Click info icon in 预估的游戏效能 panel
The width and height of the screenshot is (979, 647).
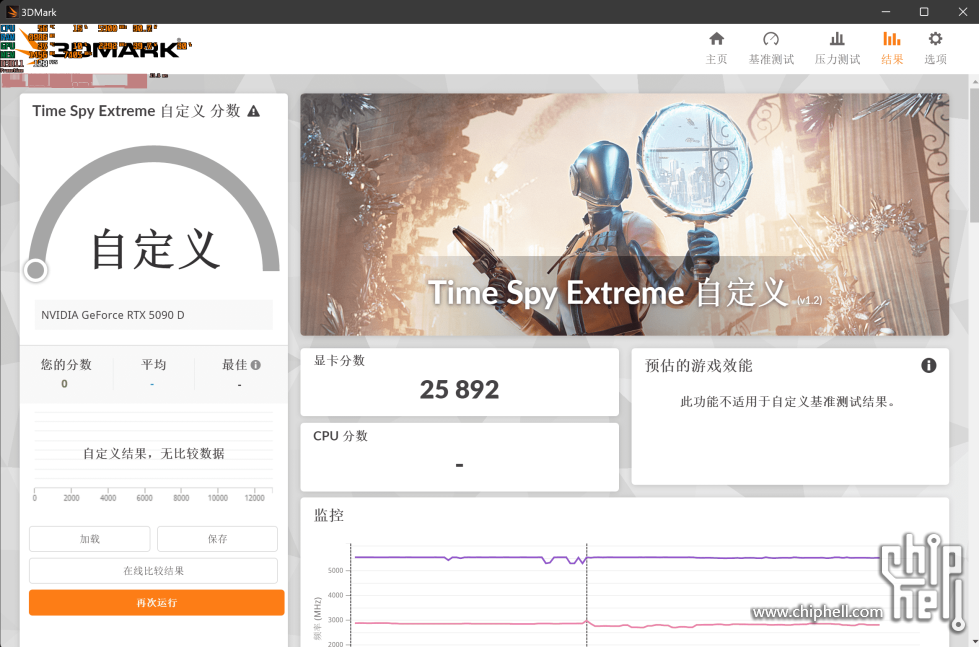(x=928, y=365)
